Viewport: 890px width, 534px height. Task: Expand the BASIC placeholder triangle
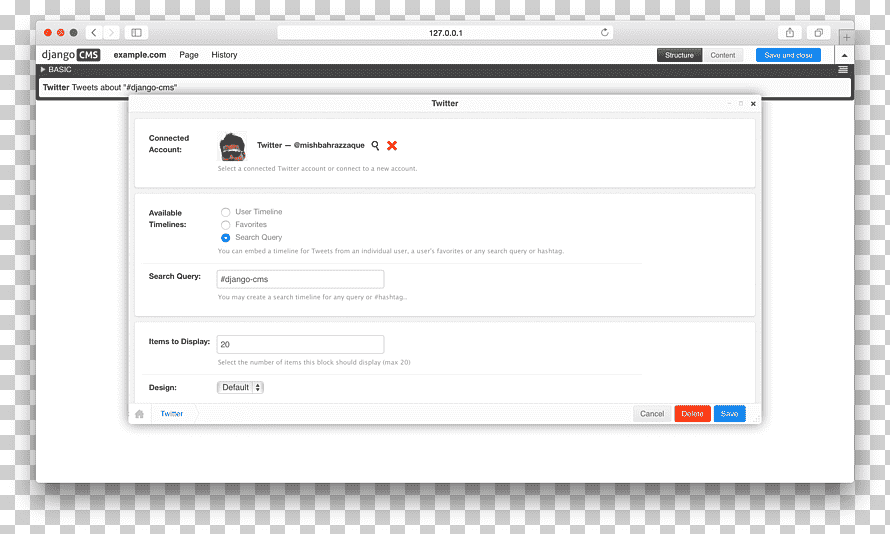43,69
